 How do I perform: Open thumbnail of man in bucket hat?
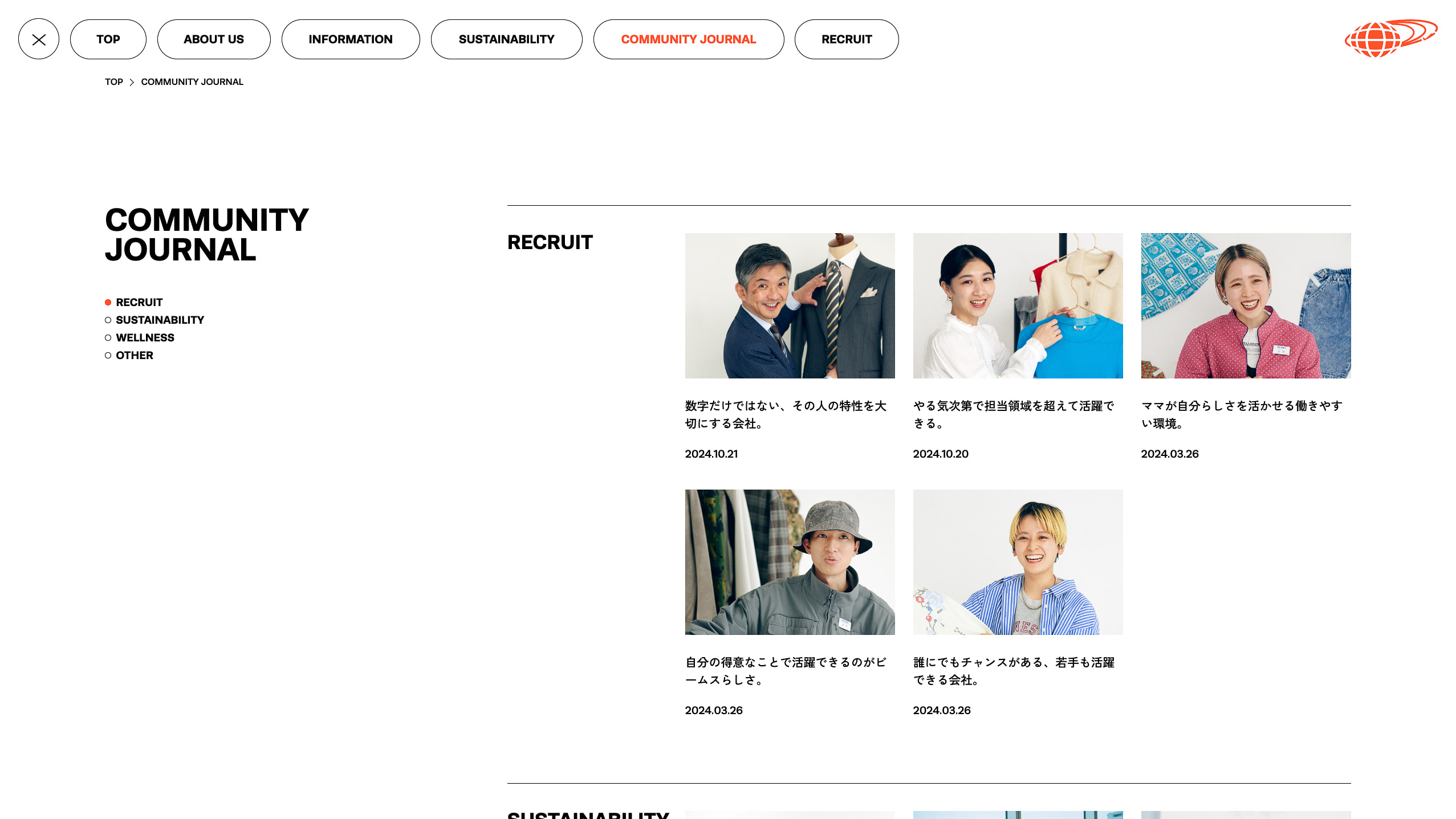[x=790, y=562]
